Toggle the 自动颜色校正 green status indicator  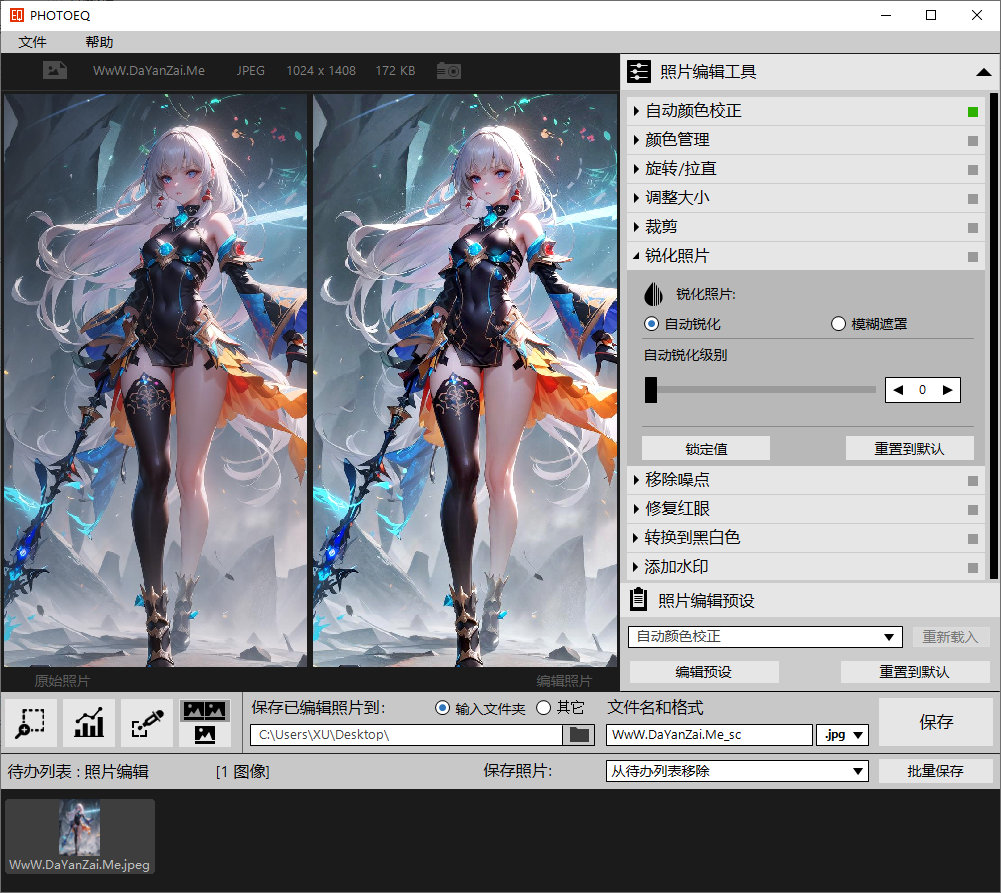pos(972,112)
